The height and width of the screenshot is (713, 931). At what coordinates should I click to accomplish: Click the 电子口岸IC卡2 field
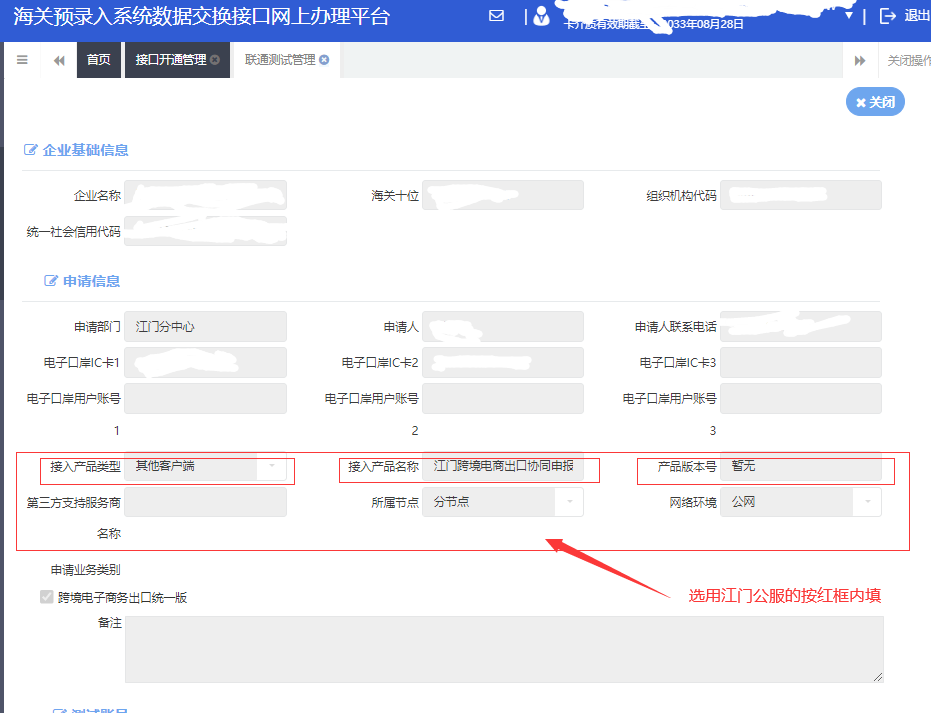click(x=503, y=363)
